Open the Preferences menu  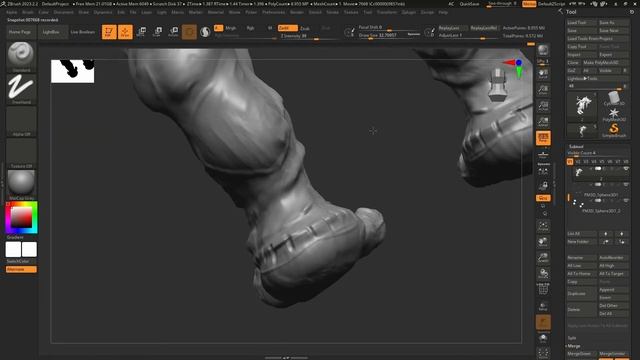(273, 12)
